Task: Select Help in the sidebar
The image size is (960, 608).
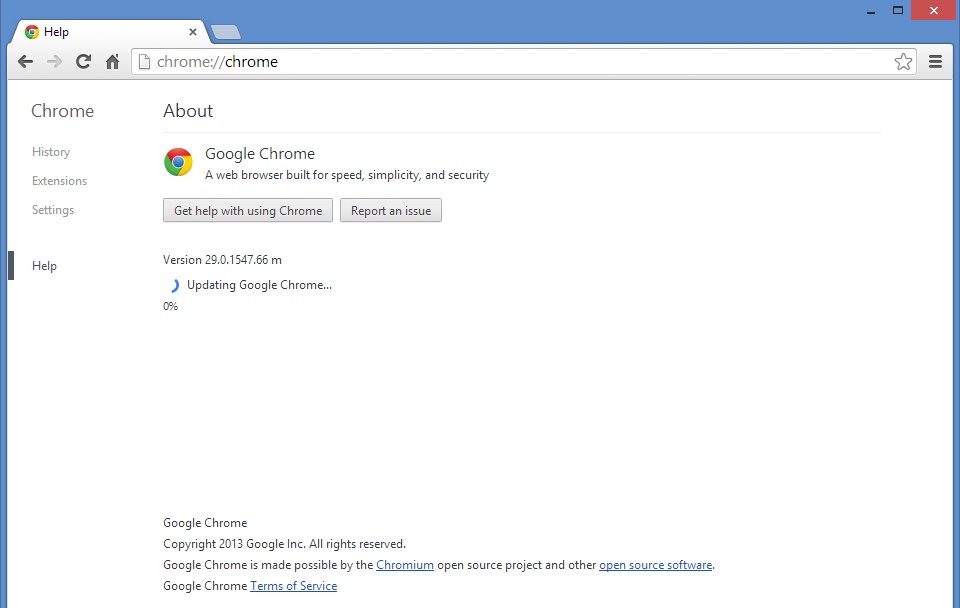Action: pos(44,266)
